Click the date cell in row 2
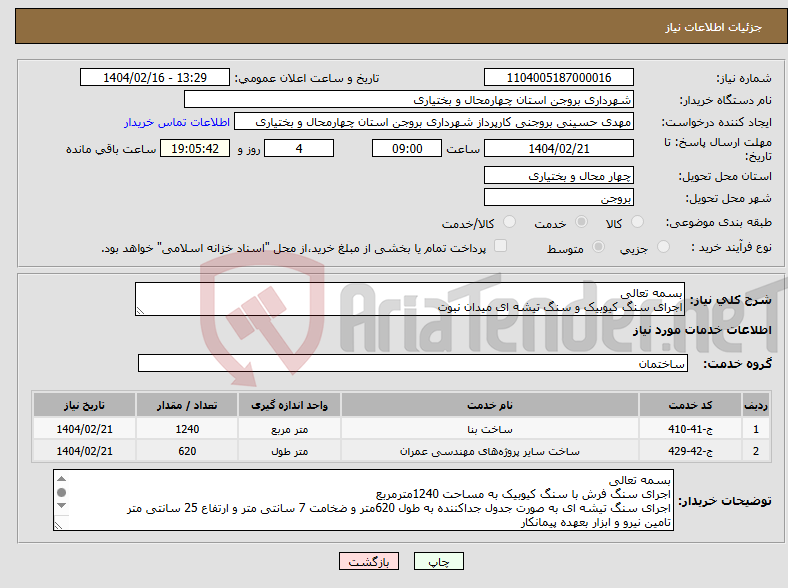Image resolution: width=788 pixels, height=588 pixels. tap(84, 451)
